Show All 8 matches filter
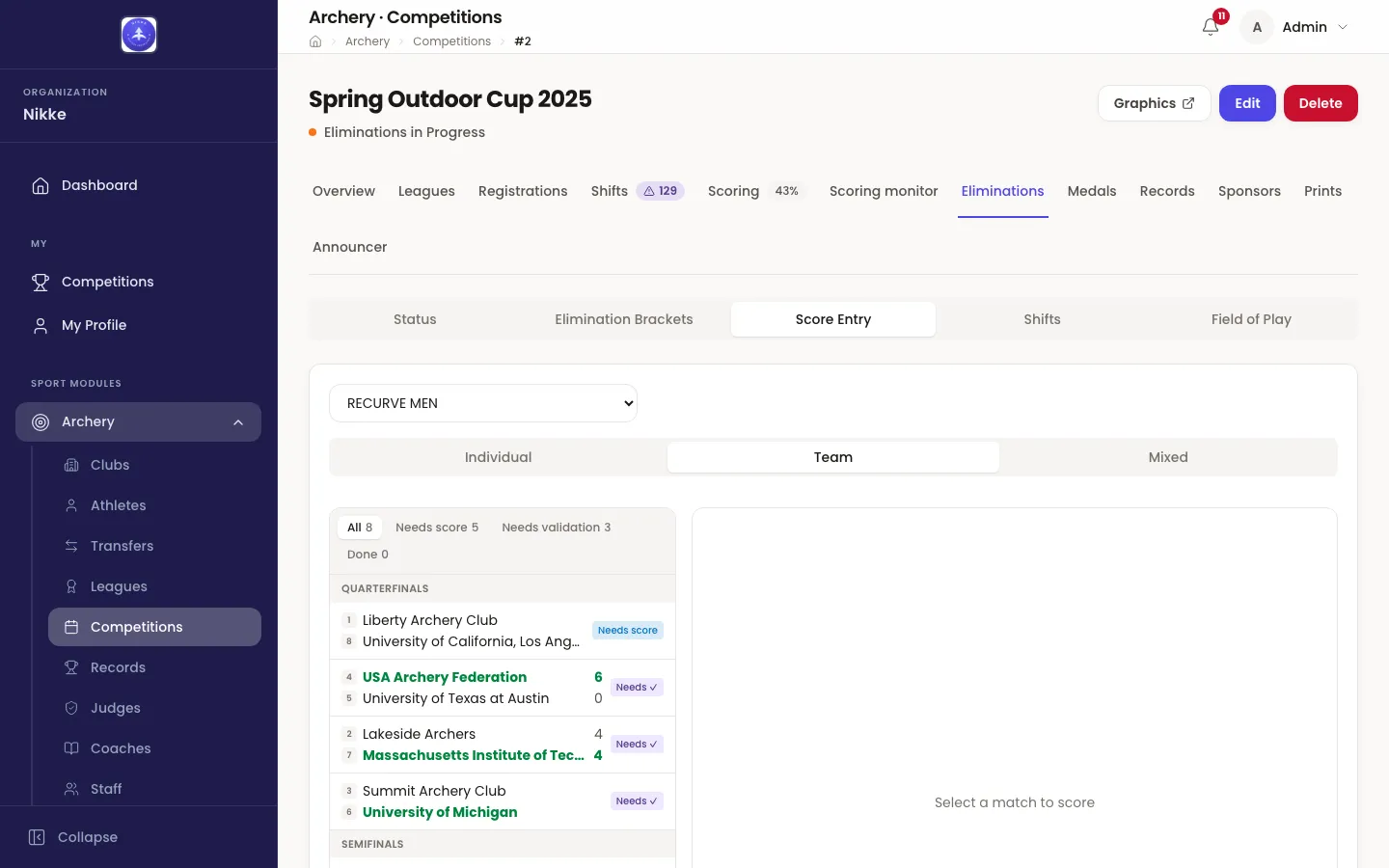Viewport: 1389px width, 868px height. 360,528
